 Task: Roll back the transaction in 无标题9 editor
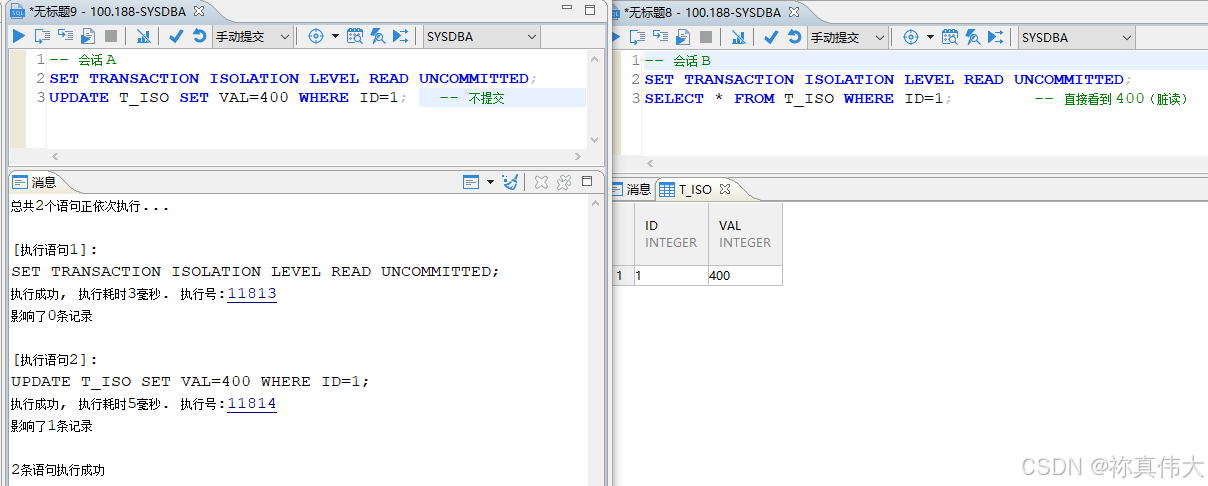click(x=199, y=37)
